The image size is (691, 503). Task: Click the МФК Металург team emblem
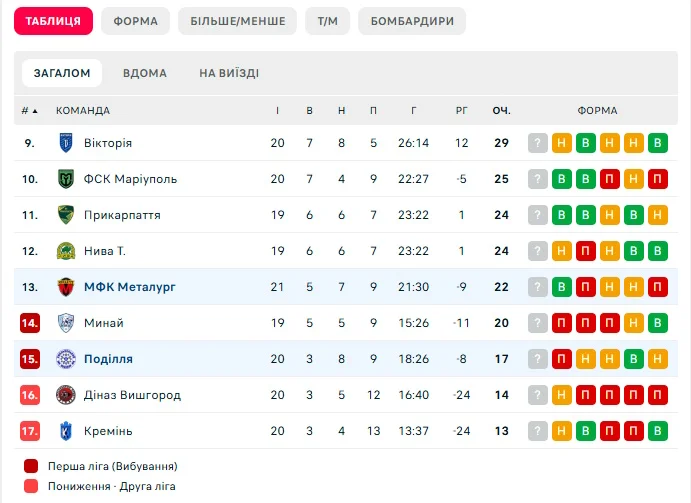[66, 287]
